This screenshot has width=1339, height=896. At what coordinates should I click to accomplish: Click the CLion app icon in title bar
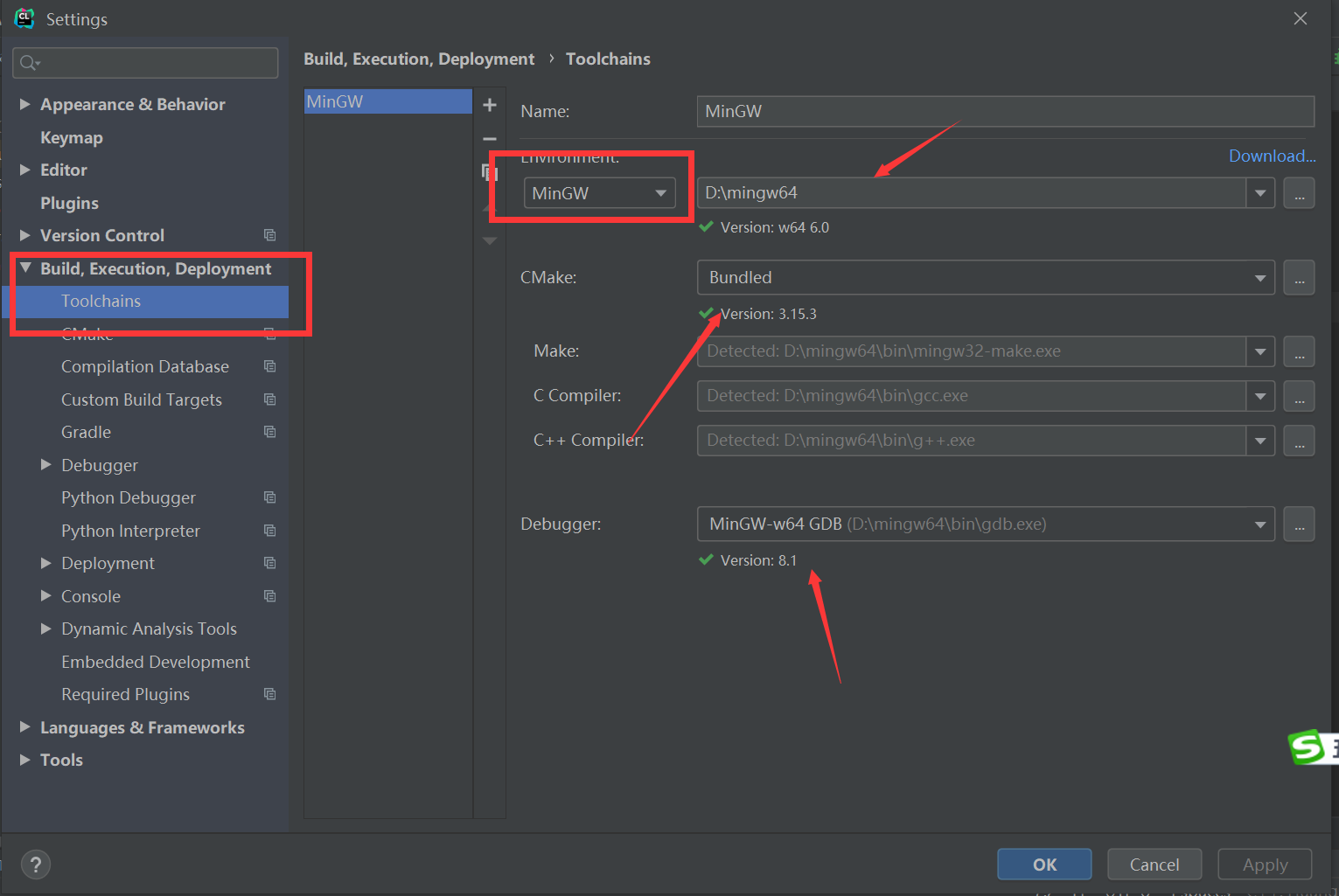tap(24, 18)
